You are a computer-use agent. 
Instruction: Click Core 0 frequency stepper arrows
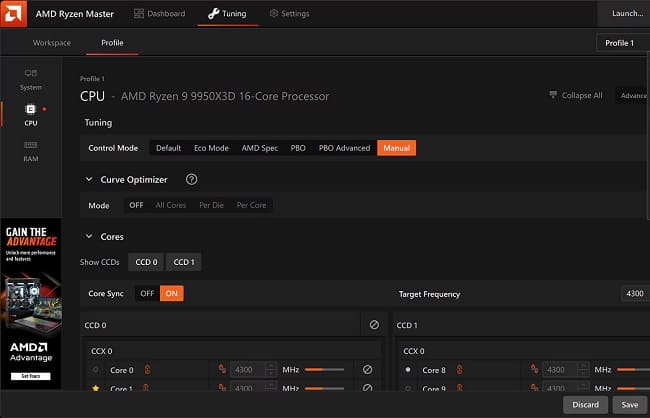271,369
